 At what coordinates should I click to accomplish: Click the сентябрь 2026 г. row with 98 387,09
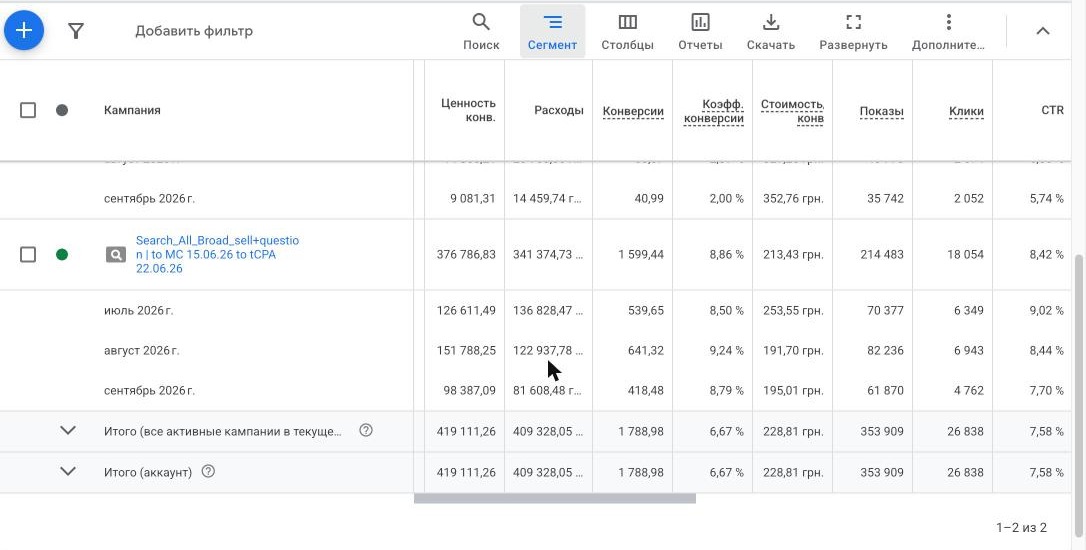(149, 391)
